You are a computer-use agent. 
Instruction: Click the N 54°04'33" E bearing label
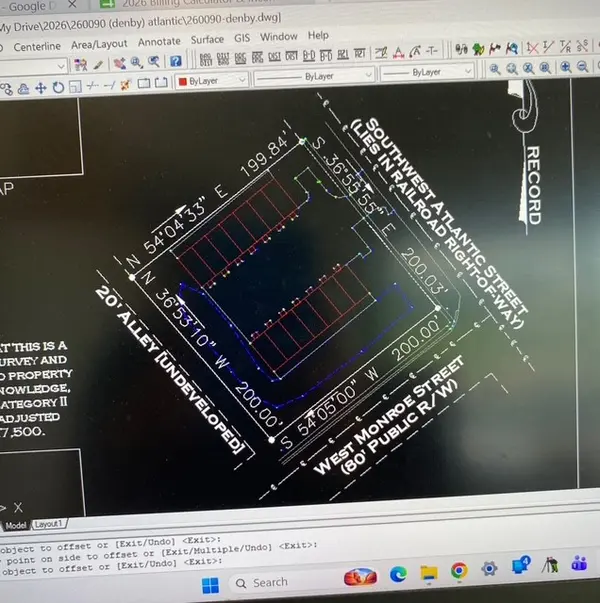tap(177, 226)
